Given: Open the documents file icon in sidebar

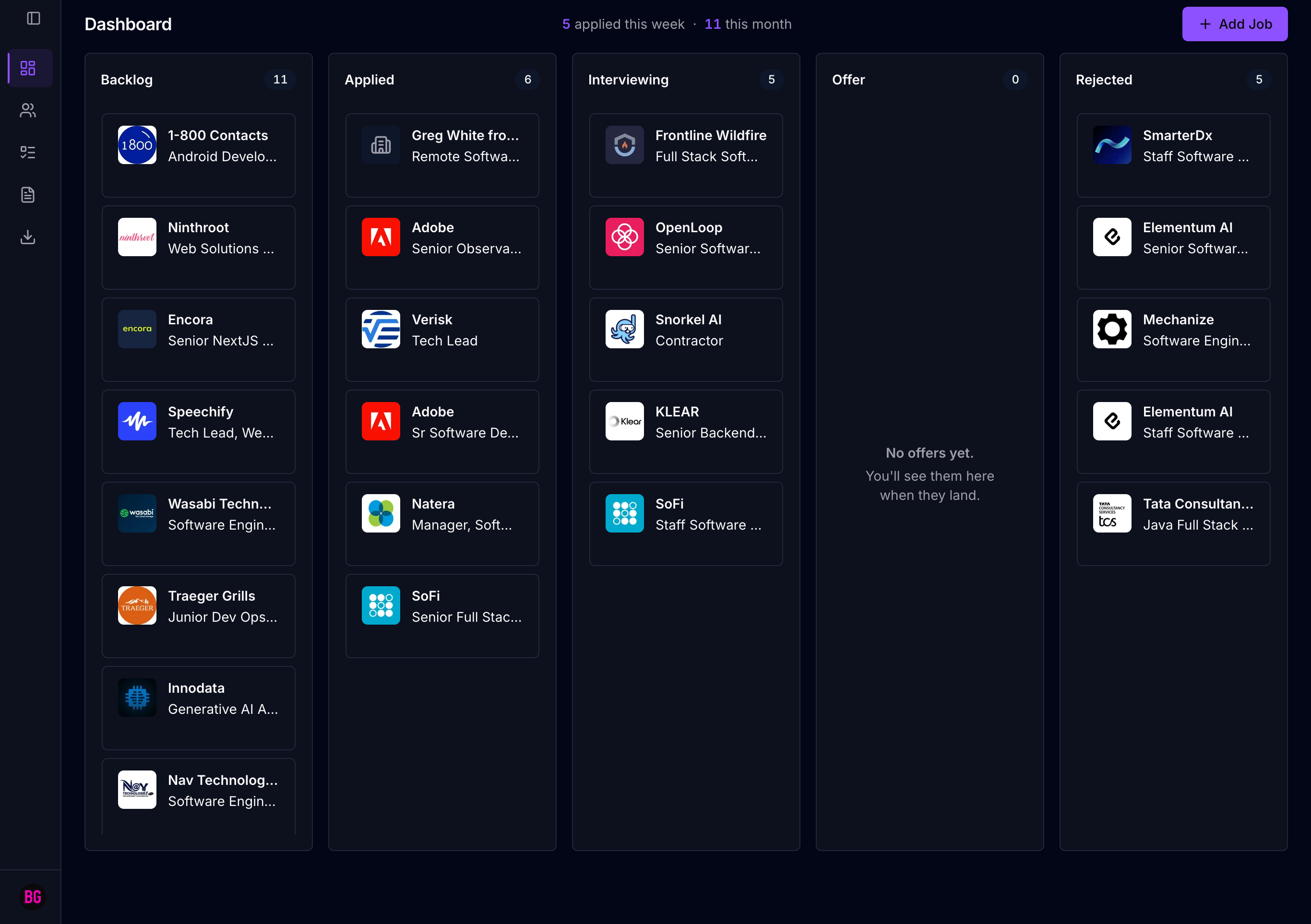Looking at the screenshot, I should click(x=28, y=195).
